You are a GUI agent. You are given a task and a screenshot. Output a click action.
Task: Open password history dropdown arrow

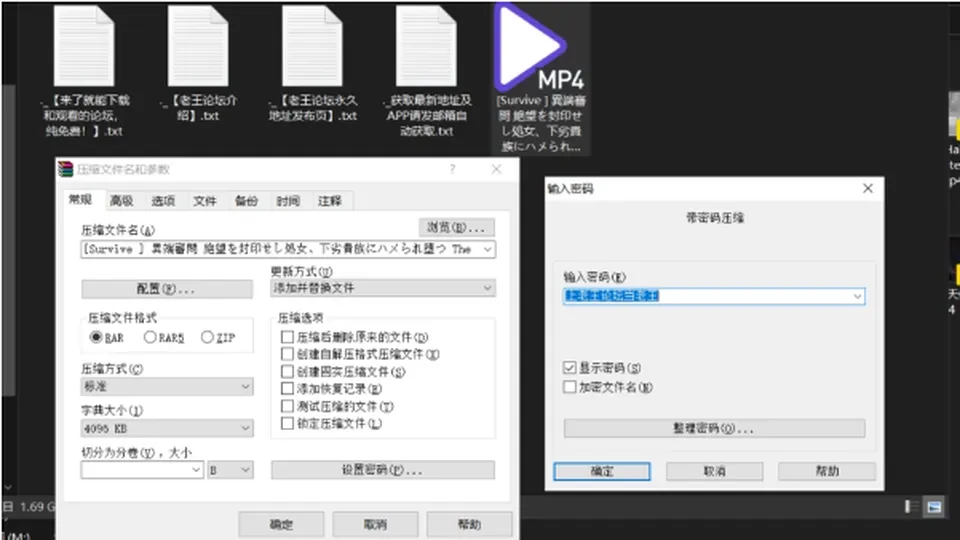click(857, 296)
